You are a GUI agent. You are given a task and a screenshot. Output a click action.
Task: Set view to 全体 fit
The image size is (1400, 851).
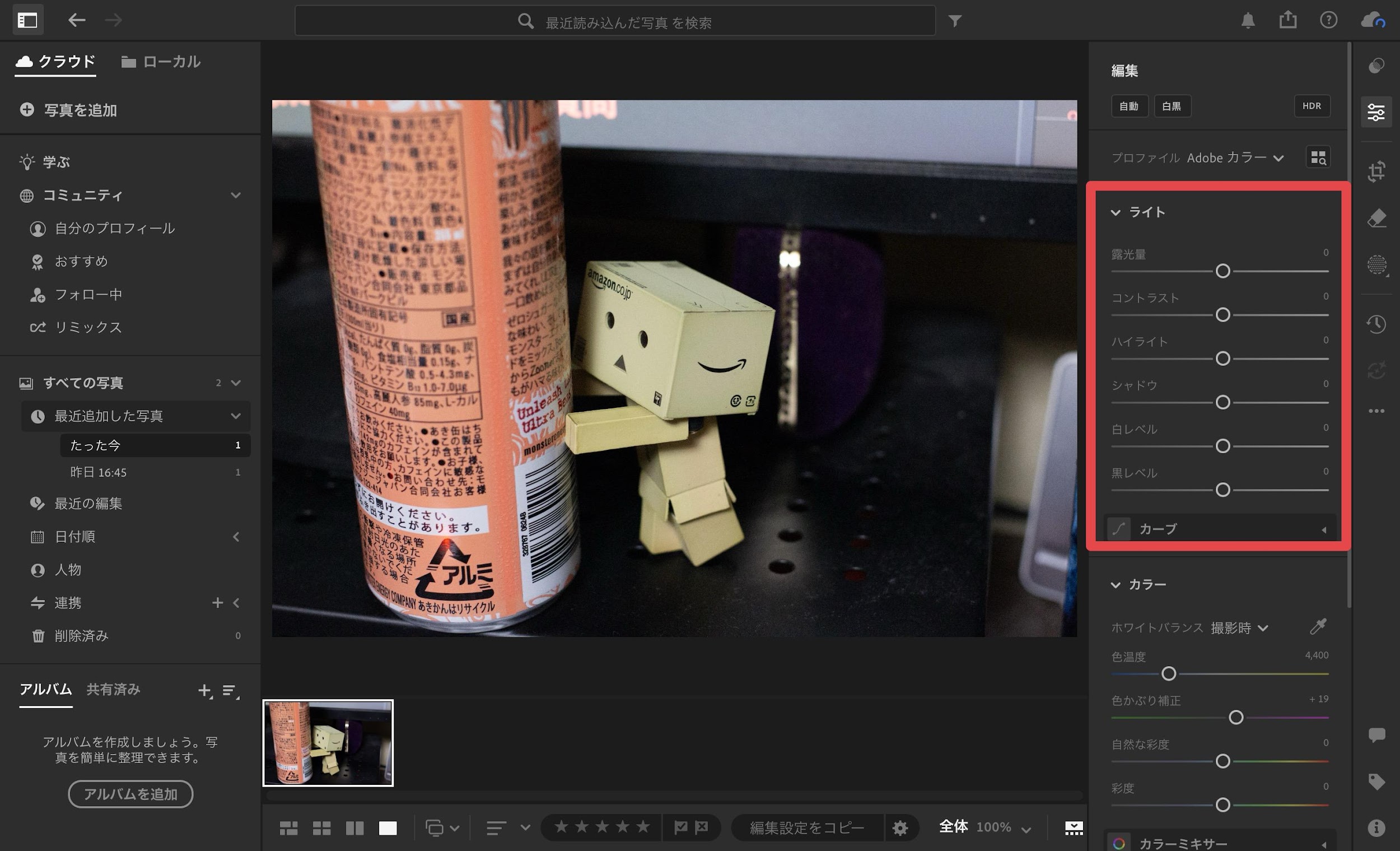[x=954, y=826]
